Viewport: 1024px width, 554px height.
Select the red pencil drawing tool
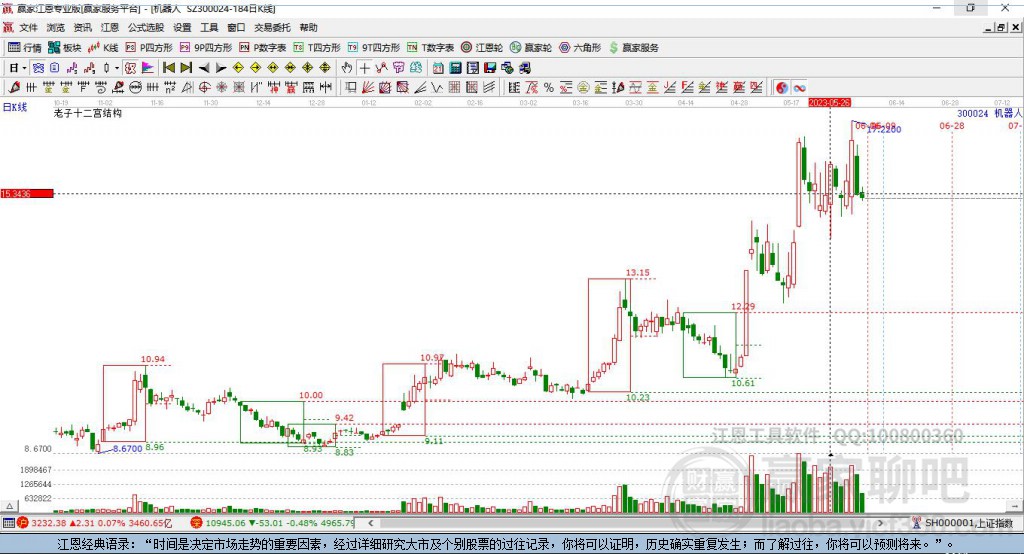tap(14, 88)
